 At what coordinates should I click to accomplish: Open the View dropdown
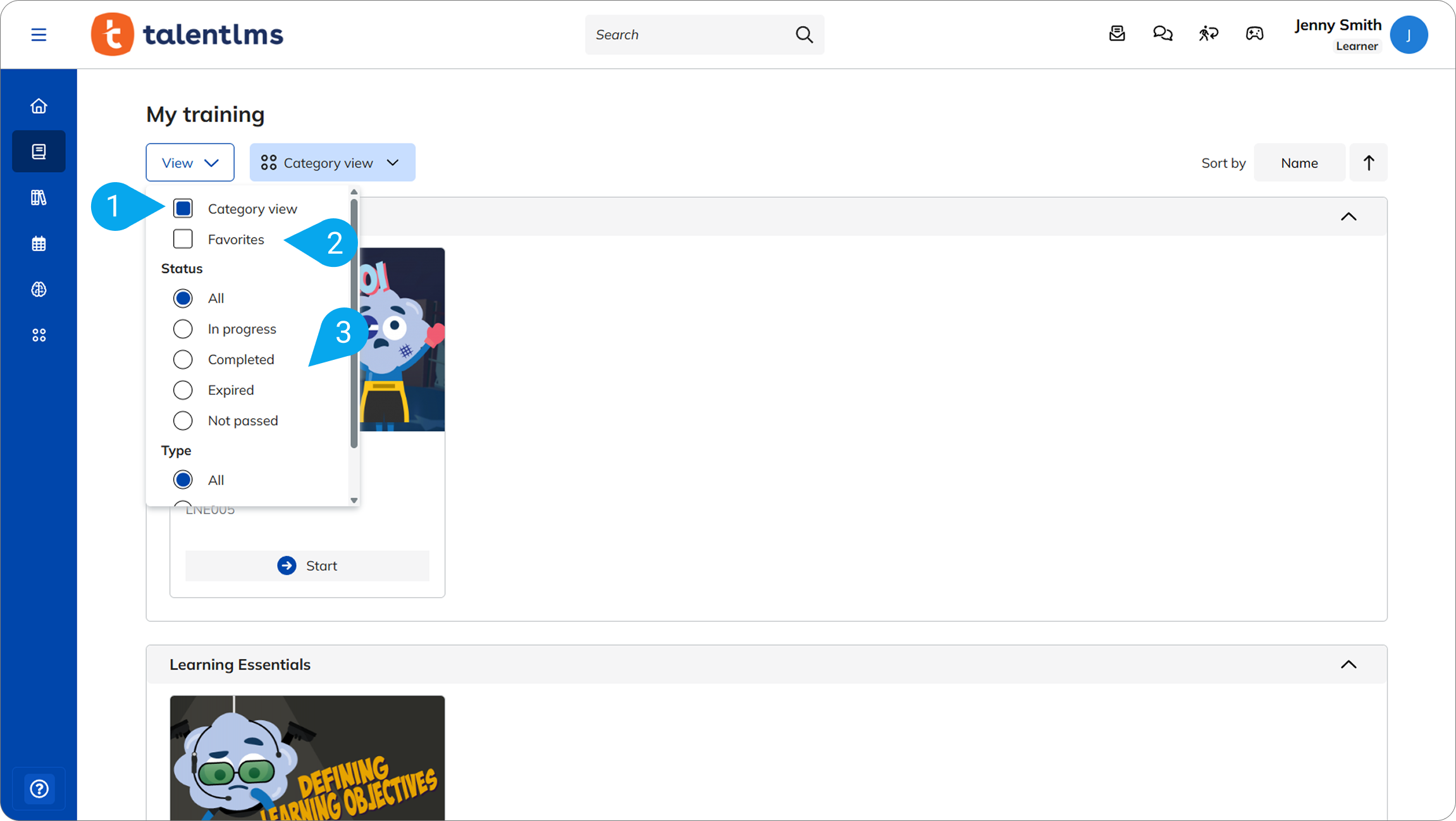189,162
